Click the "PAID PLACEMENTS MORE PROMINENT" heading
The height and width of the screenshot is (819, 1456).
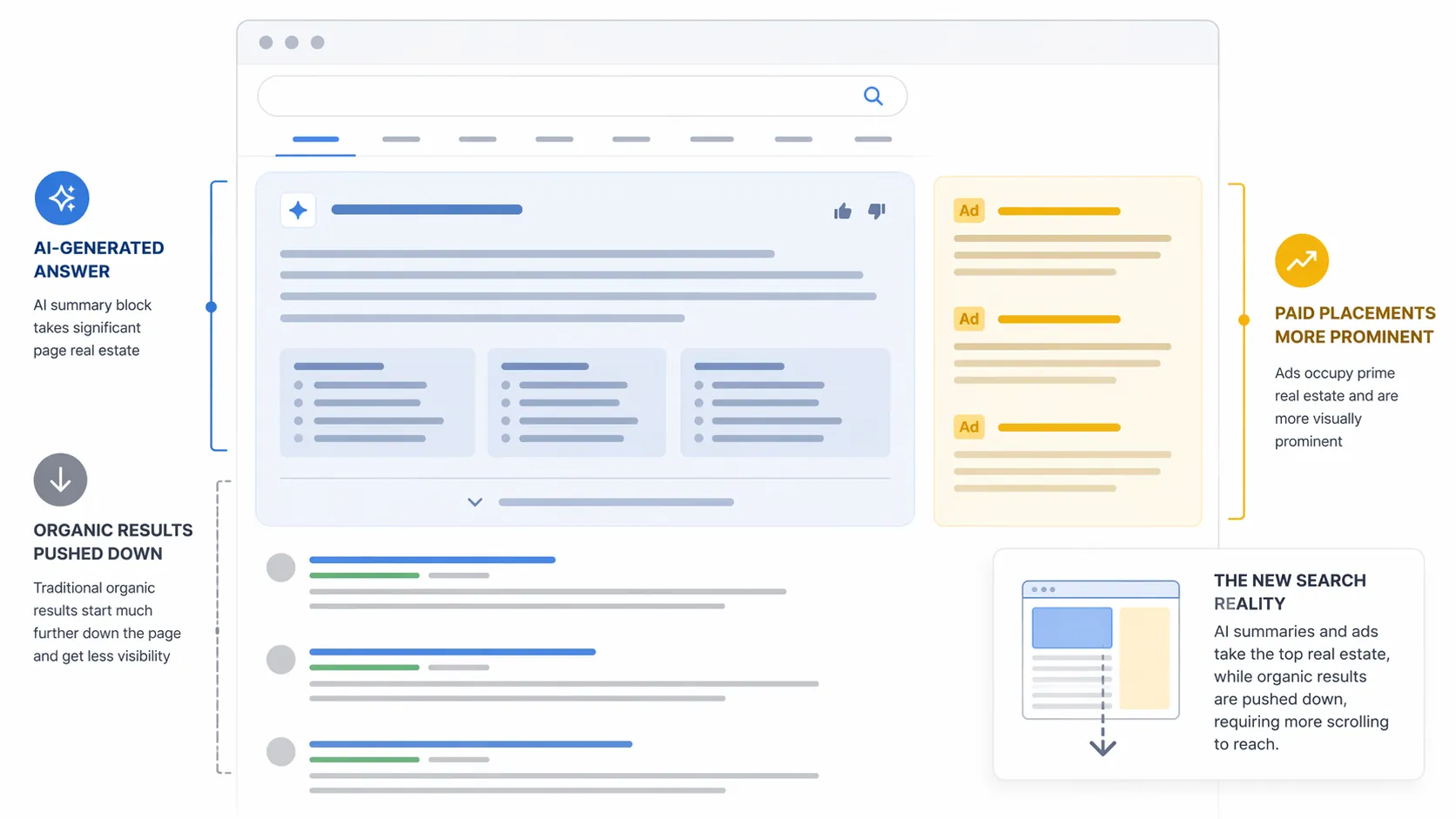[1355, 325]
